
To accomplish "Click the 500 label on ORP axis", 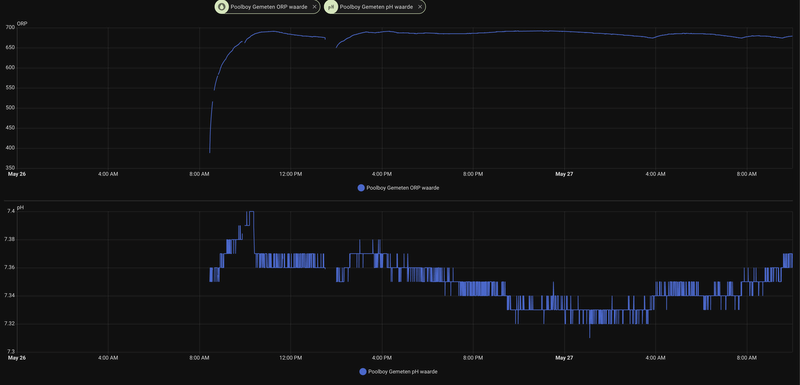I will [x=10, y=108].
